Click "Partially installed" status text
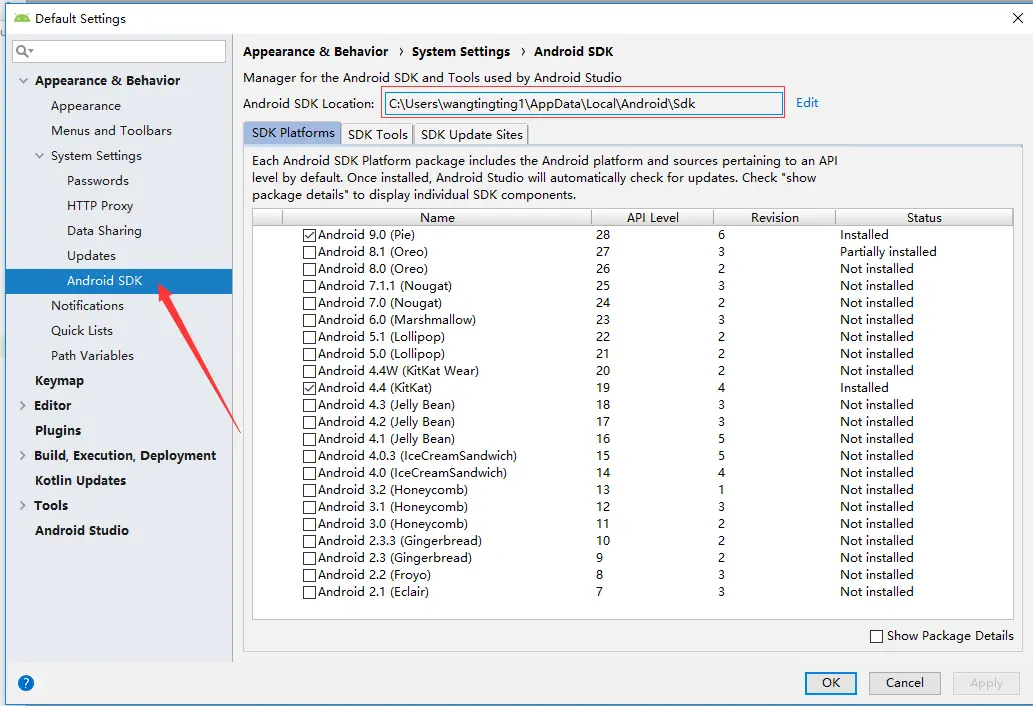 click(887, 252)
